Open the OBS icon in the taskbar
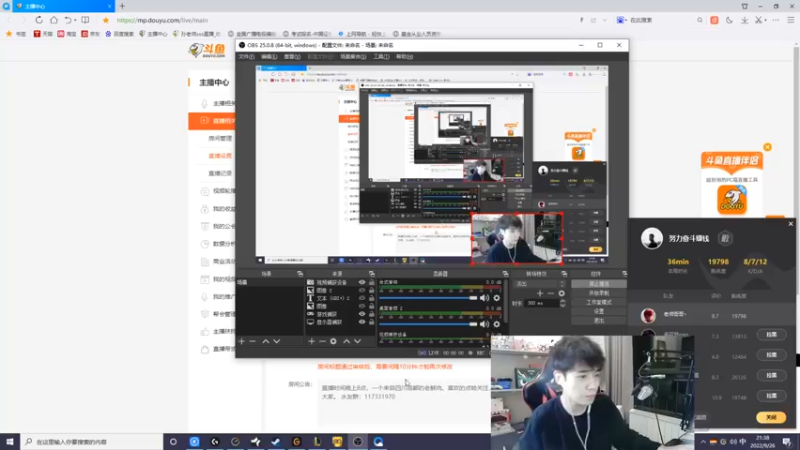 (x=358, y=442)
